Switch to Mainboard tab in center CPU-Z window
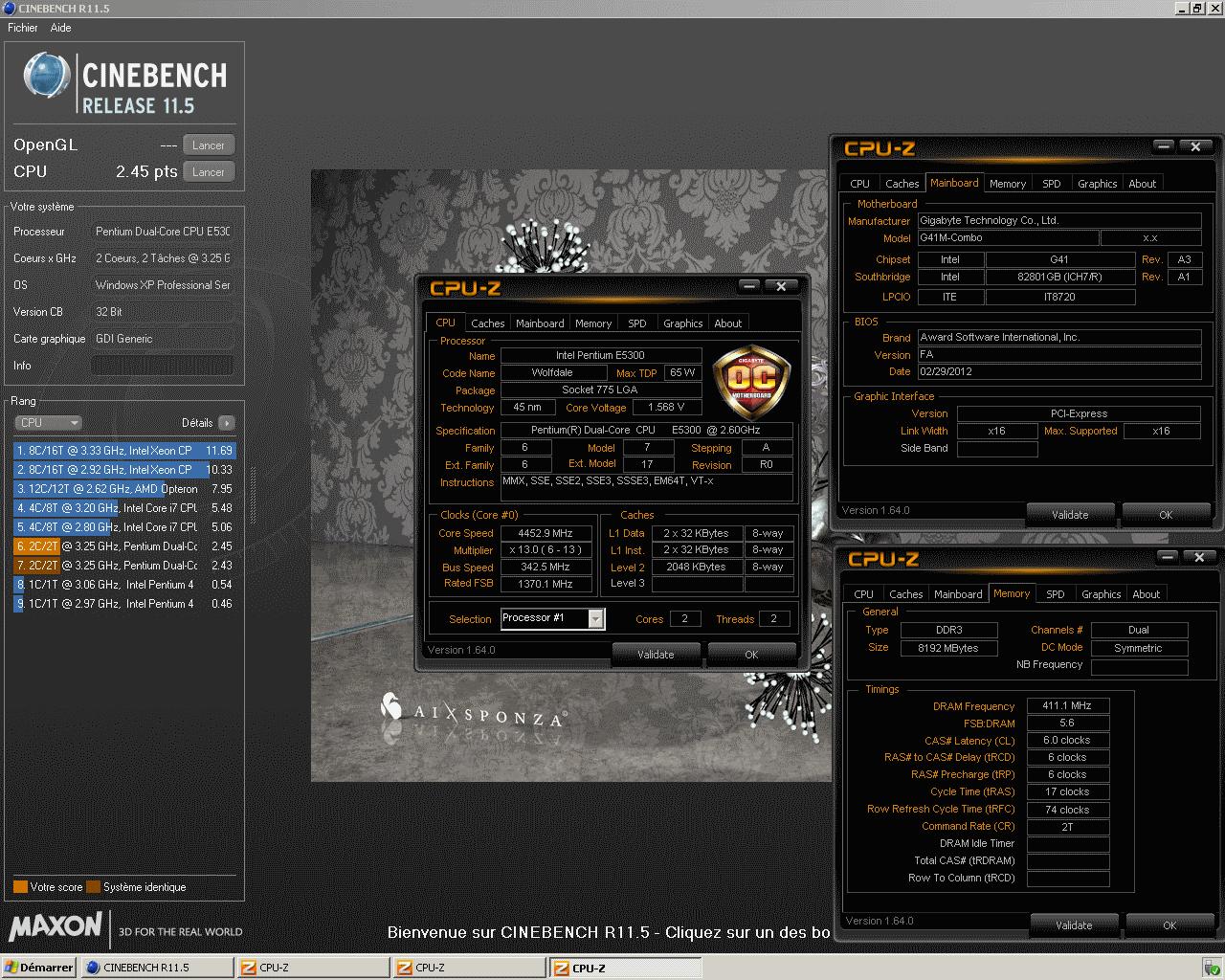This screenshot has width=1225, height=980. point(540,323)
